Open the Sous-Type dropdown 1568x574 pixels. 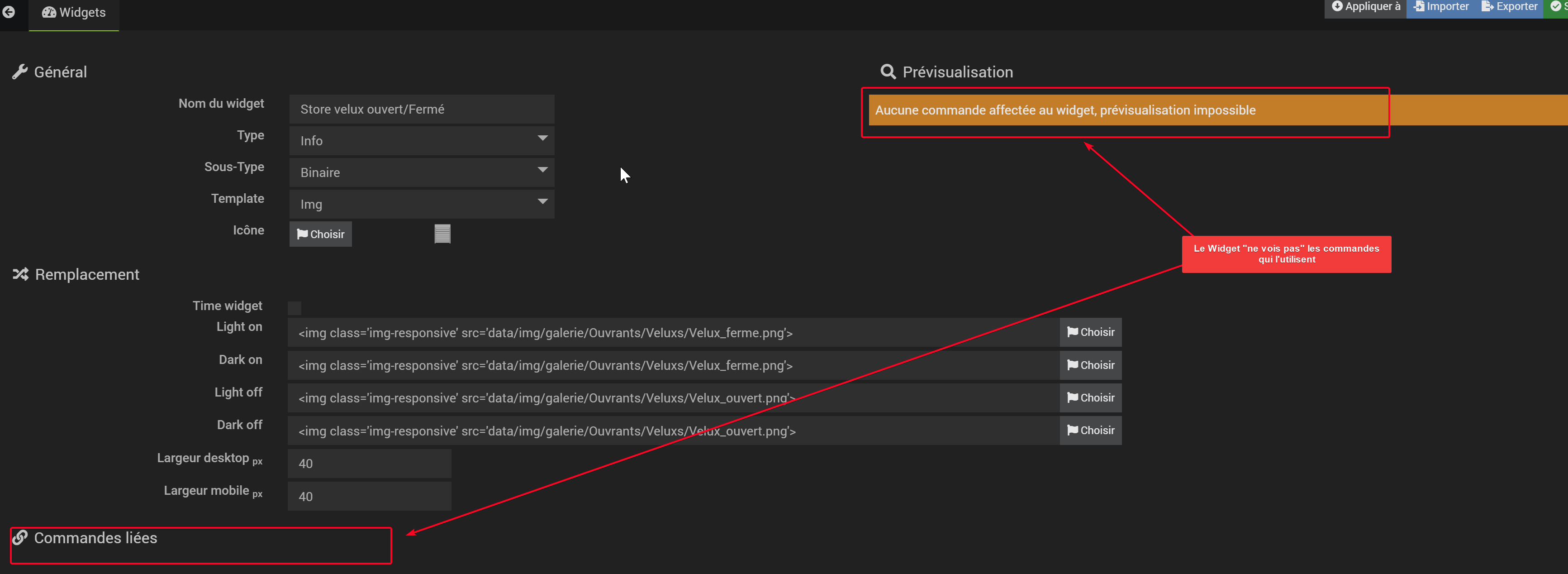[421, 172]
